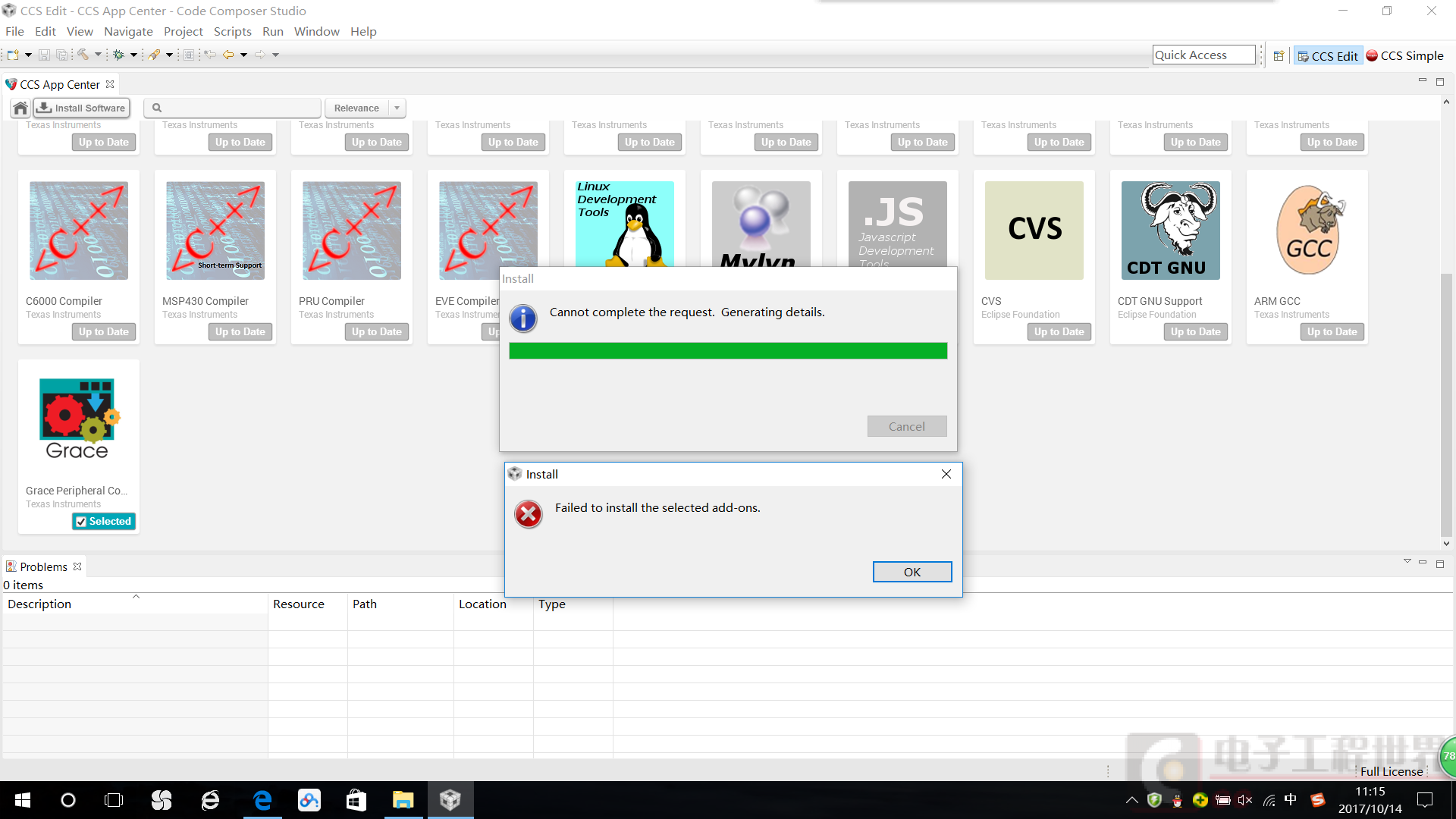Select the Grace add-on thumbnail
The width and height of the screenshot is (1456, 819).
(x=79, y=420)
